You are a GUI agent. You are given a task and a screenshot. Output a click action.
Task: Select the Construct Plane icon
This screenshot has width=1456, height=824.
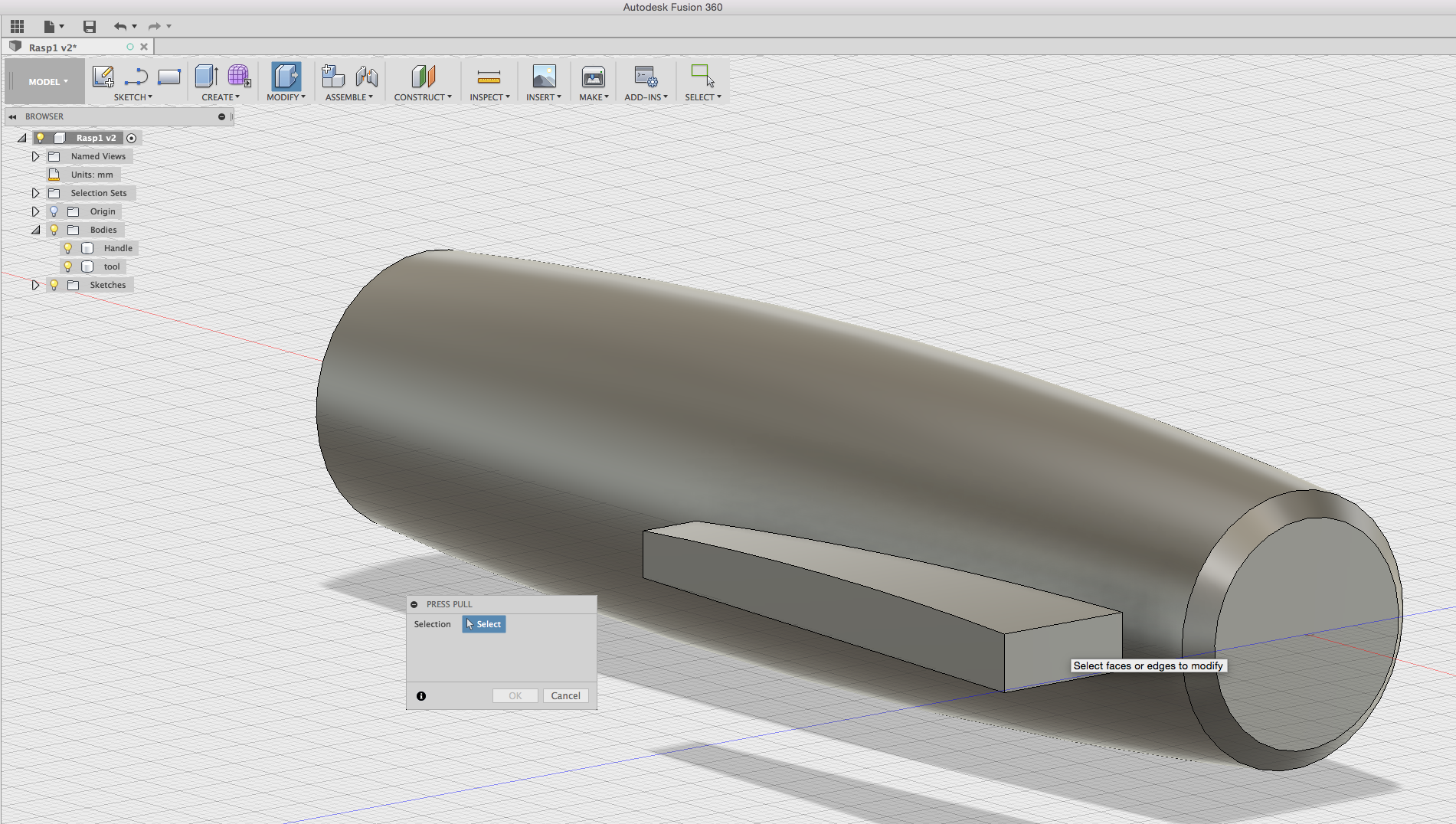click(x=422, y=77)
